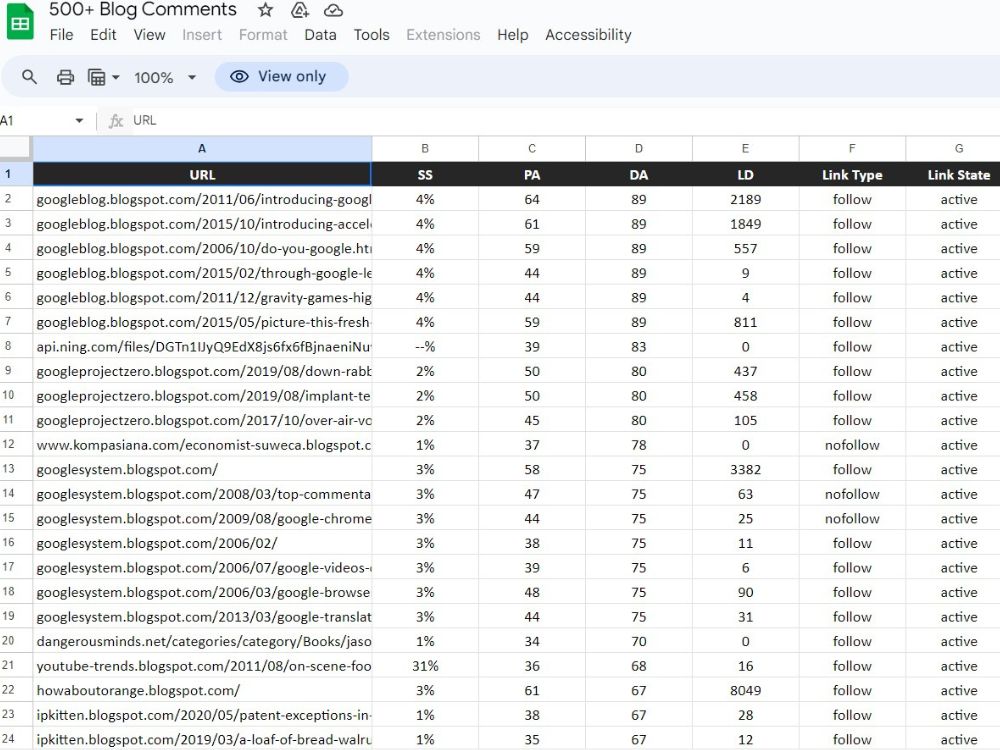Select the youtube-trends.blogspot.com URL cell

[202, 666]
